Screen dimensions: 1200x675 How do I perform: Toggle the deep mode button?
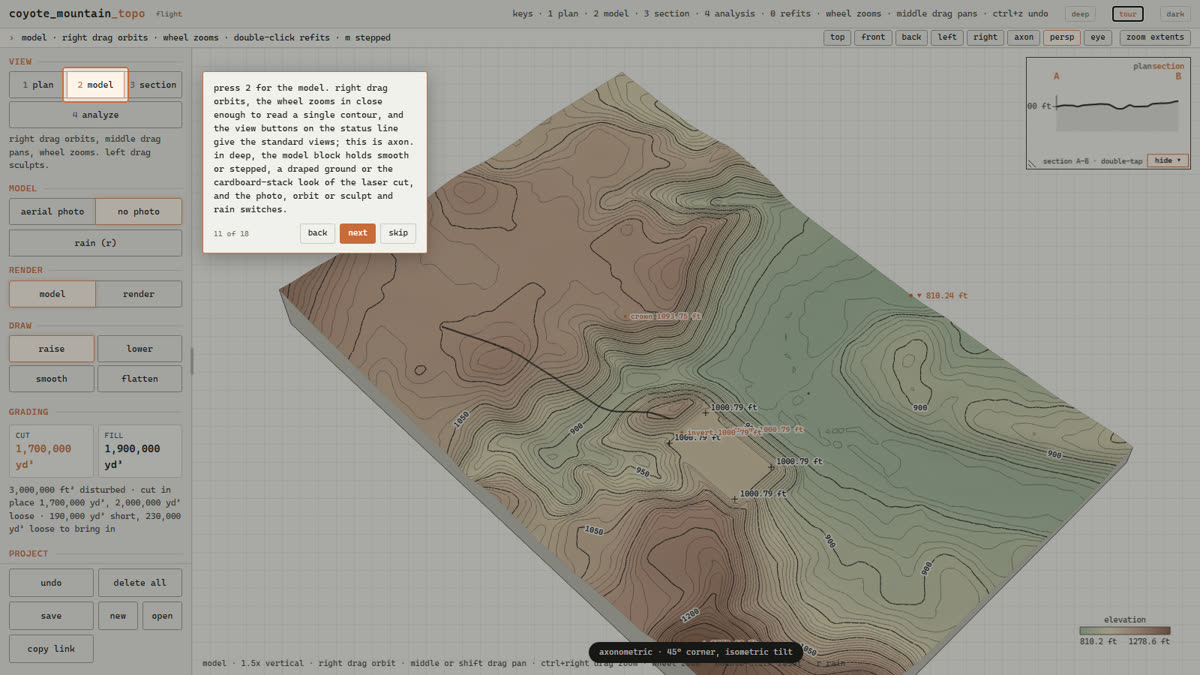click(x=1080, y=14)
